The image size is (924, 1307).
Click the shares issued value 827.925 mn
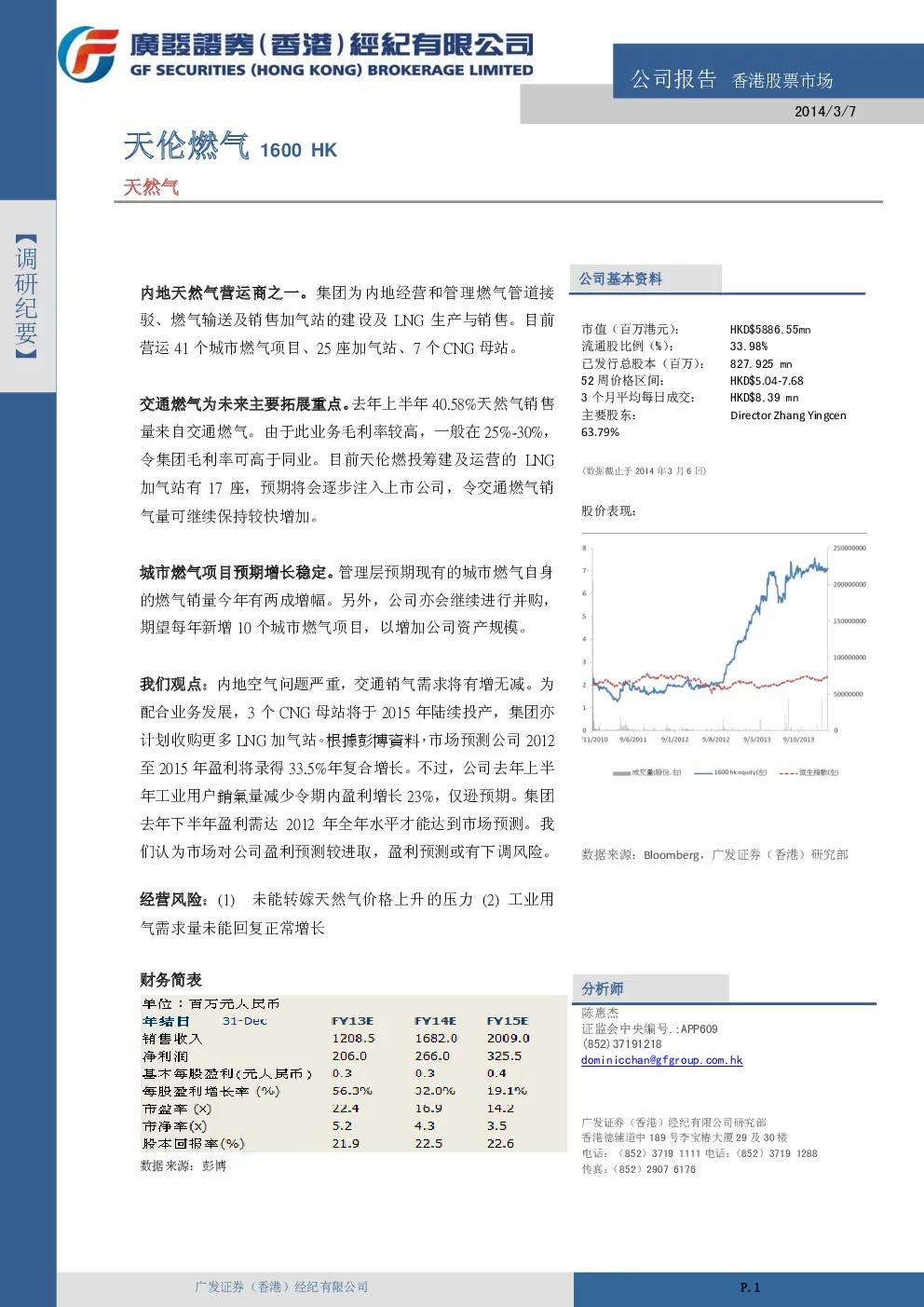[x=761, y=364]
